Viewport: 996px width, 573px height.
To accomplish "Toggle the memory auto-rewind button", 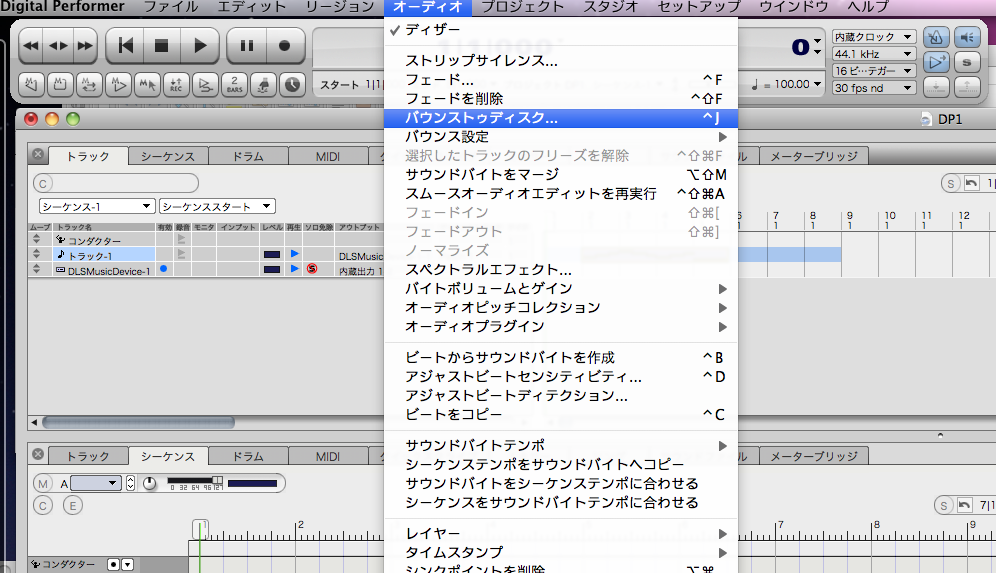I will 31,84.
